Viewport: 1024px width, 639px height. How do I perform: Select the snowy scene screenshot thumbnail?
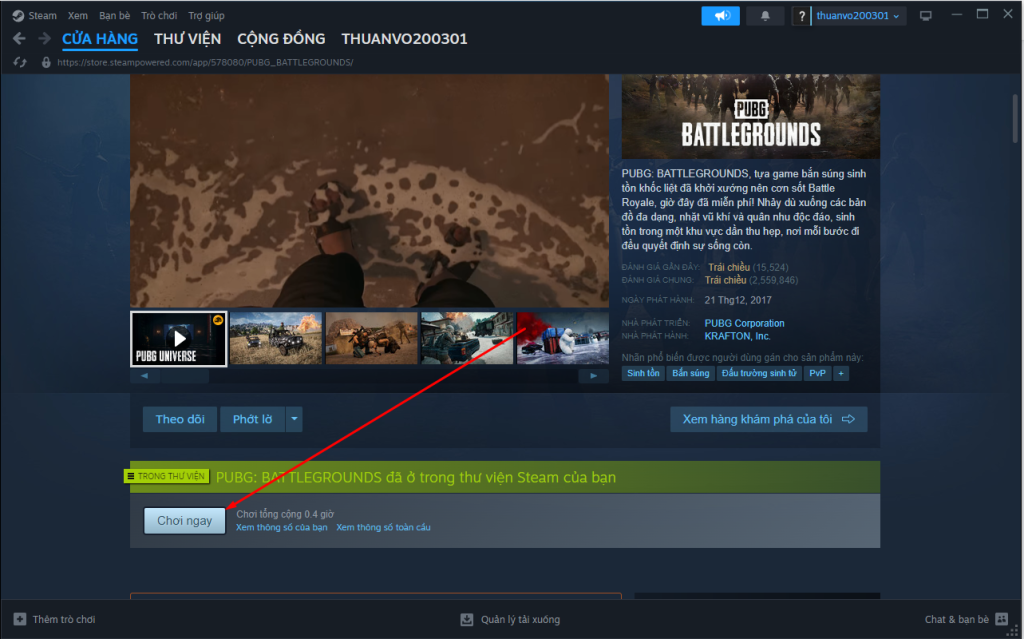coord(560,337)
